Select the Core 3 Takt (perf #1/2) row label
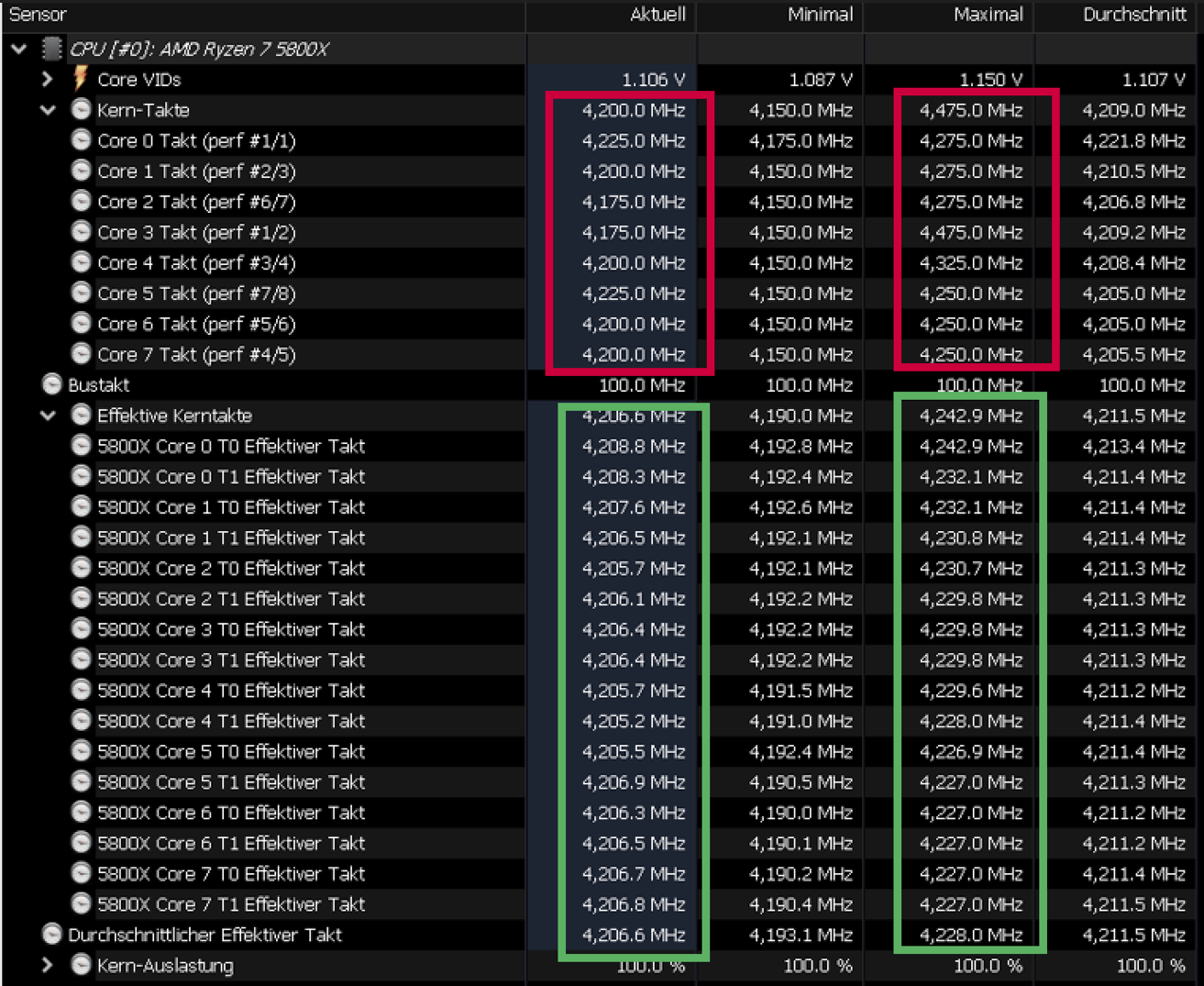This screenshot has height=986, width=1204. click(196, 232)
